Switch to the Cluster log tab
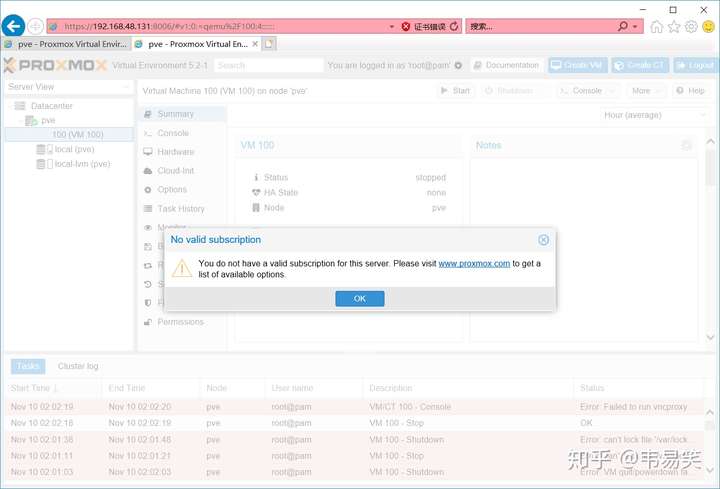 coord(78,366)
